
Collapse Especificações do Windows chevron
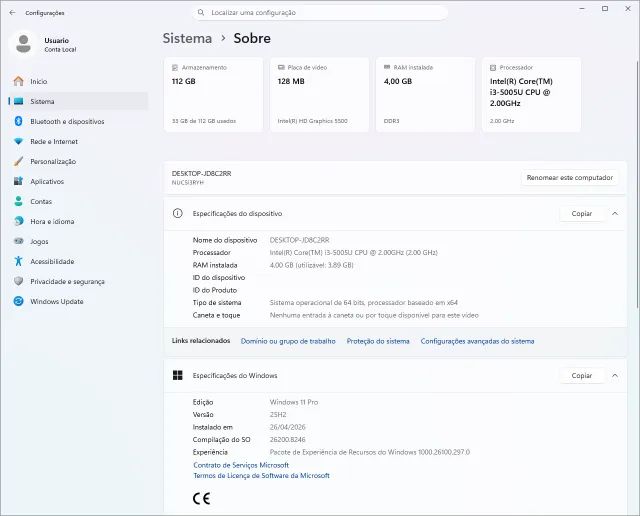(x=615, y=376)
